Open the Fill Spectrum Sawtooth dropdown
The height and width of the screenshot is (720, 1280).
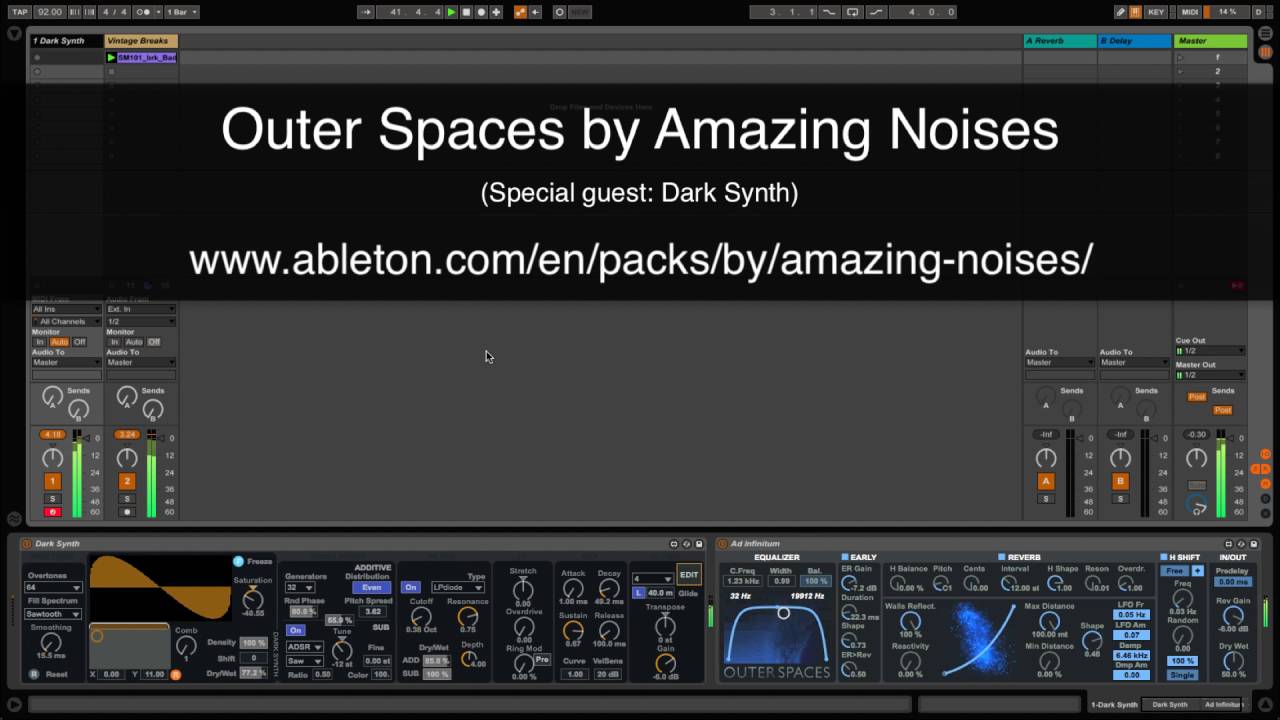53,614
